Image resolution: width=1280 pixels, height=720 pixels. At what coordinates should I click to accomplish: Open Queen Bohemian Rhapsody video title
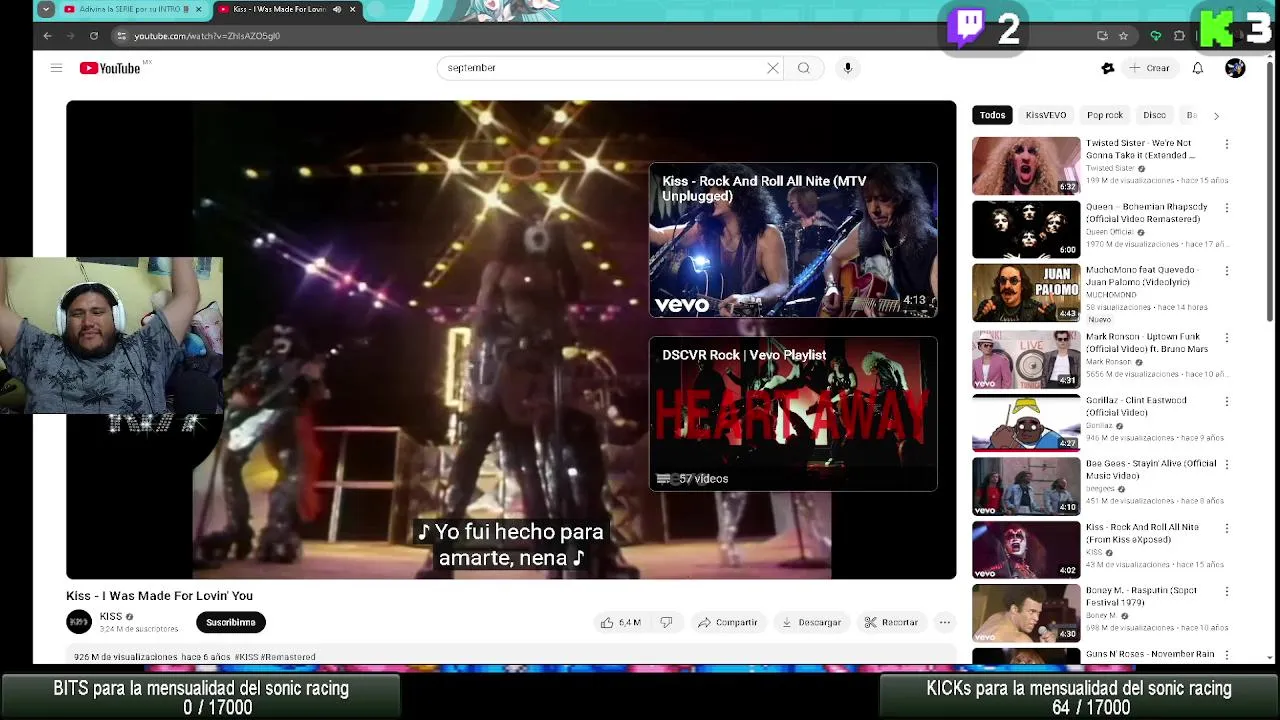coord(1147,213)
